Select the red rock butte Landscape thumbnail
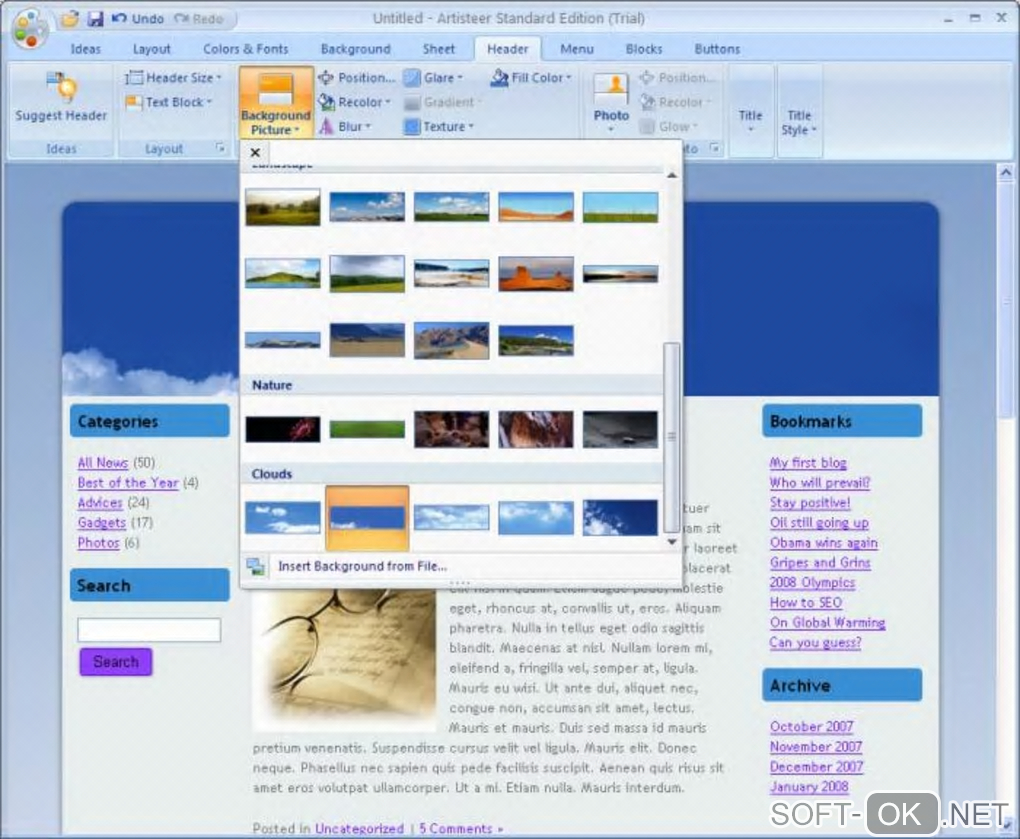 pyautogui.click(x=536, y=274)
